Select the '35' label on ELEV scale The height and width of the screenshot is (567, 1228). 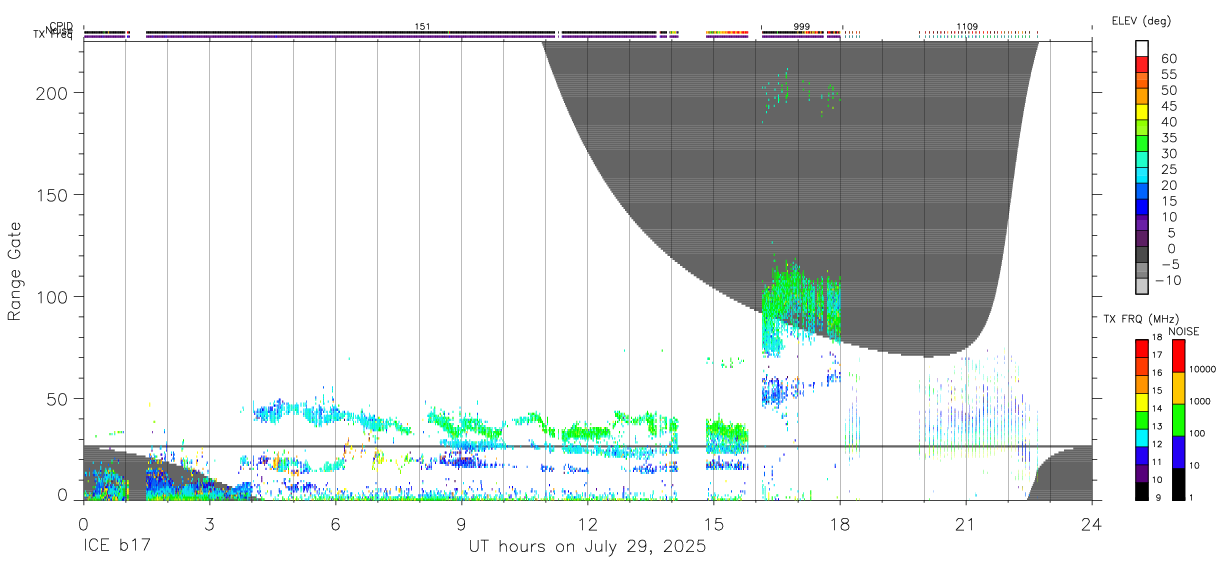(1167, 138)
